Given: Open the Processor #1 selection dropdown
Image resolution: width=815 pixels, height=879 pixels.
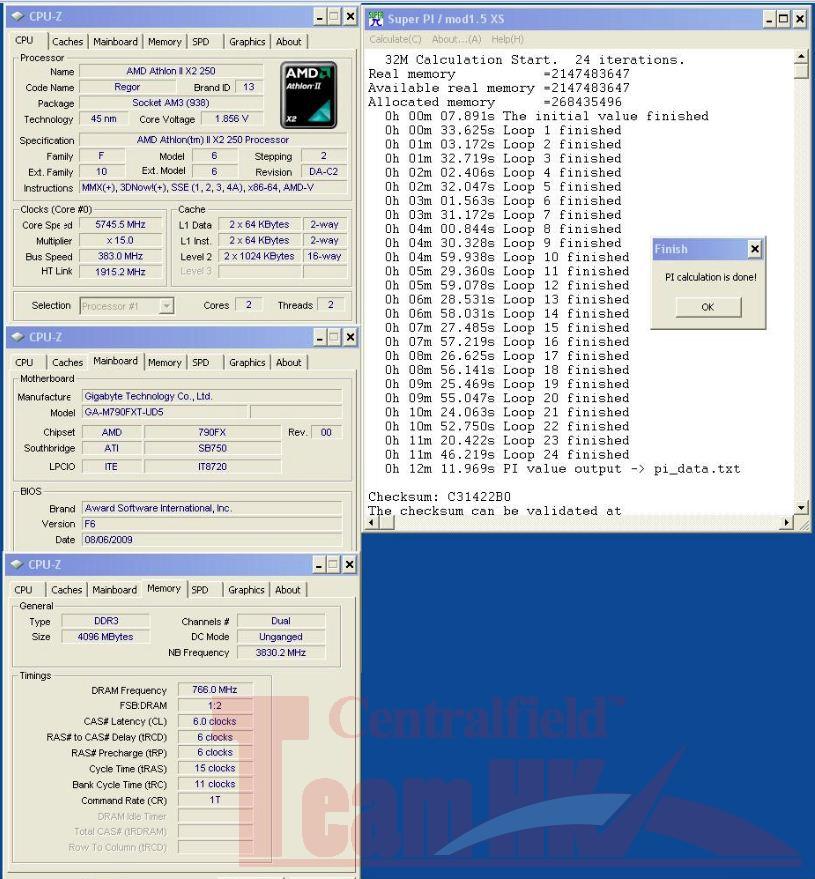Looking at the screenshot, I should pos(166,306).
